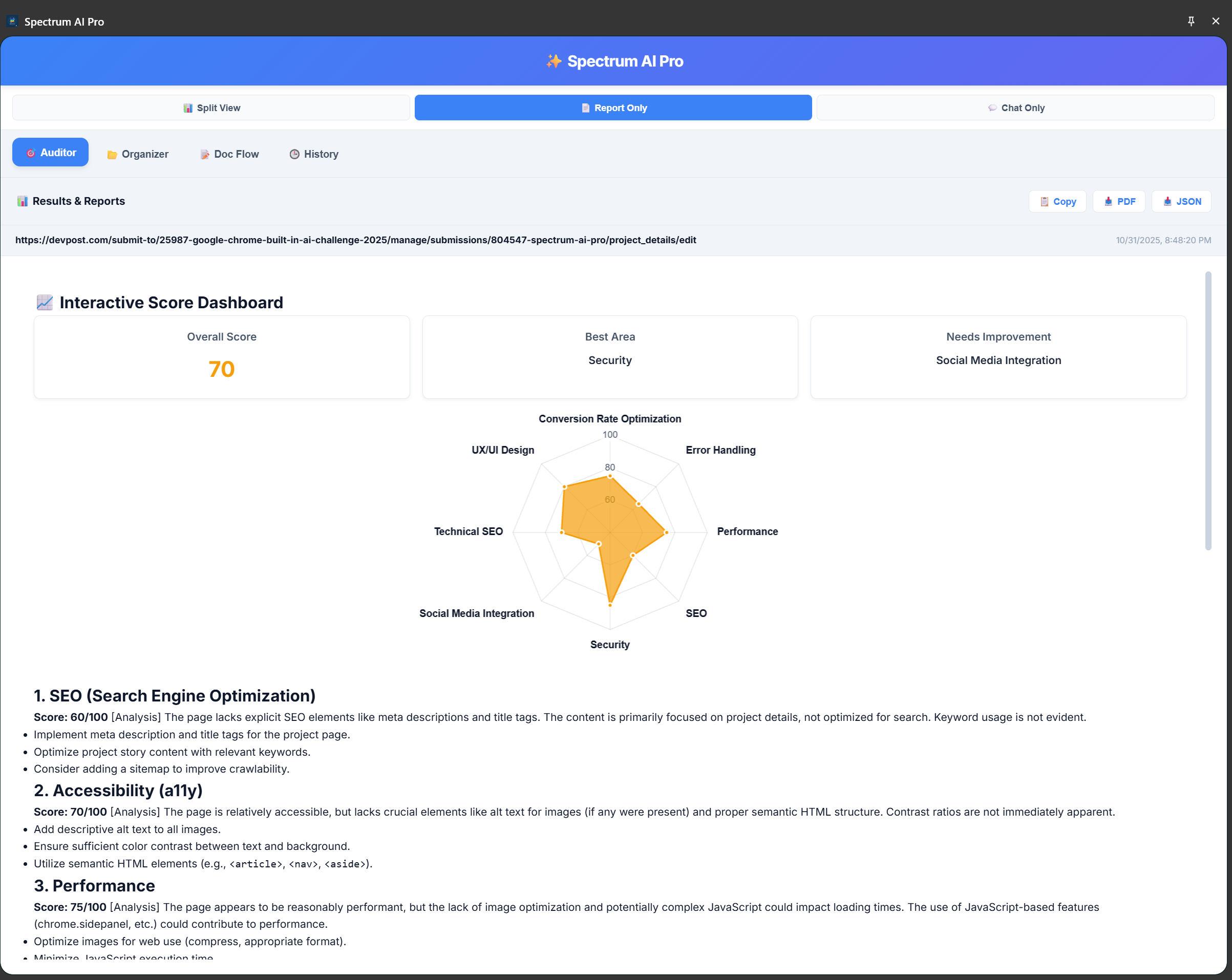Switch to Split View mode
This screenshot has height=980, width=1232.
tap(211, 108)
